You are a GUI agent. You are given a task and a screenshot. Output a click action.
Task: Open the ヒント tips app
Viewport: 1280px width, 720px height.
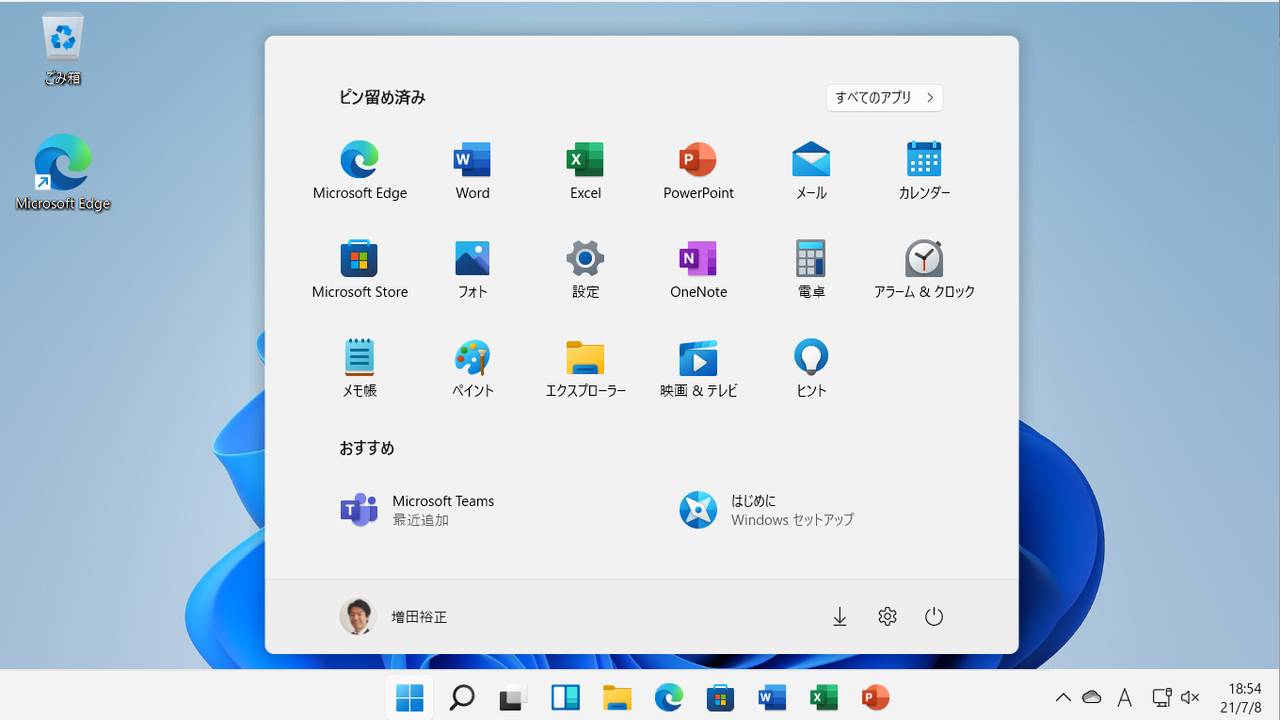coord(811,368)
